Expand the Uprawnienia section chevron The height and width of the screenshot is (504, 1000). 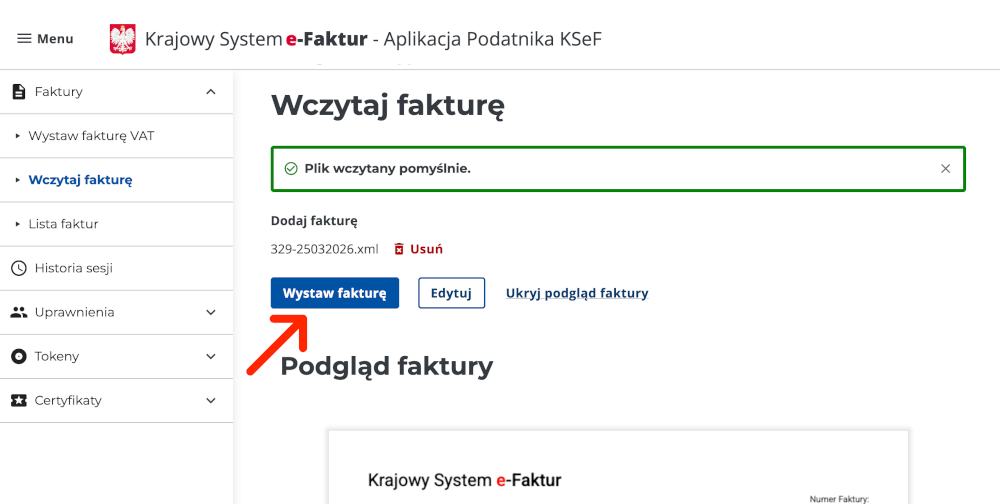pyautogui.click(x=210, y=312)
